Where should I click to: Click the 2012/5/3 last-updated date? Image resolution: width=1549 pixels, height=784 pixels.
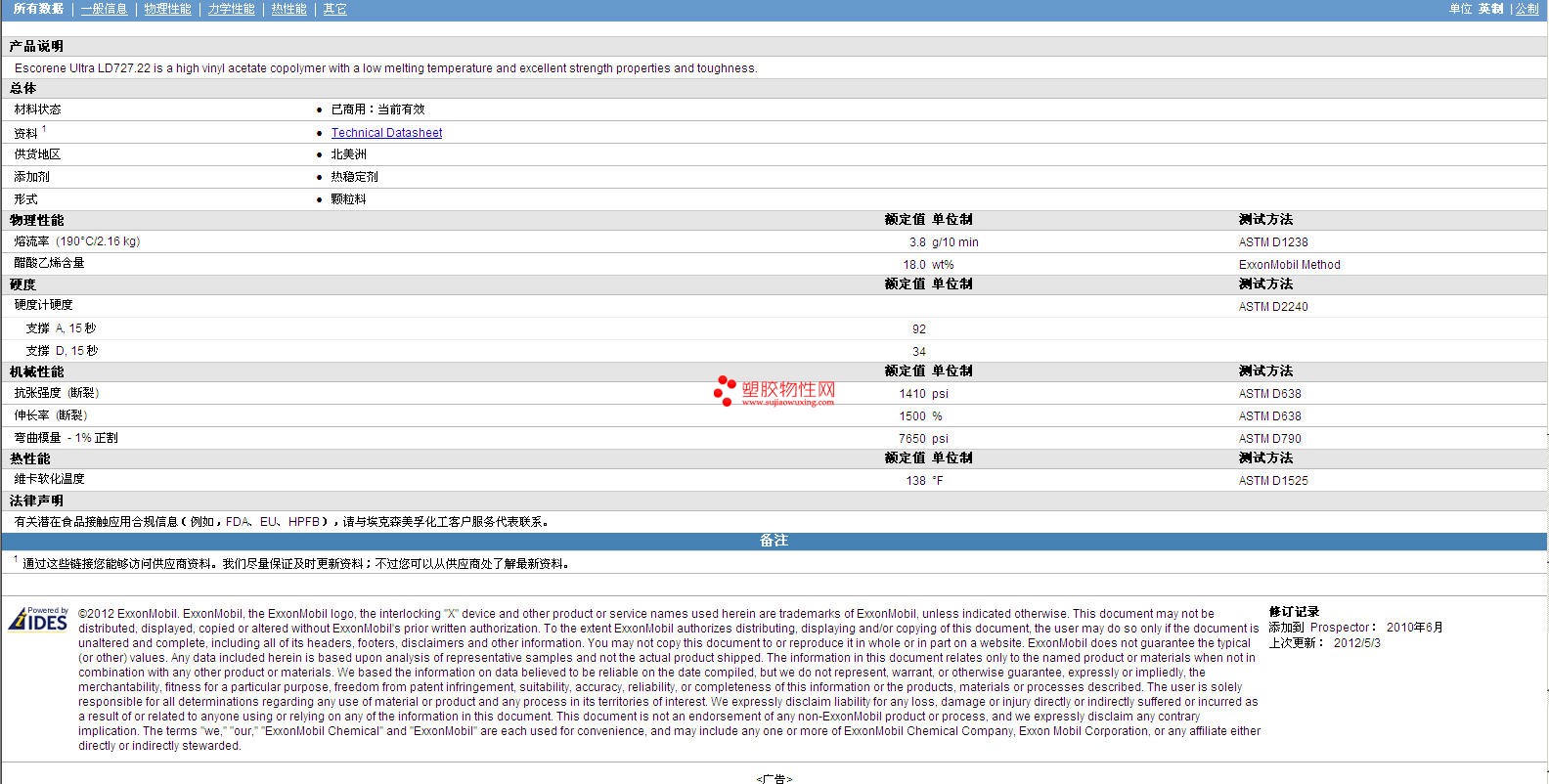[1356, 643]
